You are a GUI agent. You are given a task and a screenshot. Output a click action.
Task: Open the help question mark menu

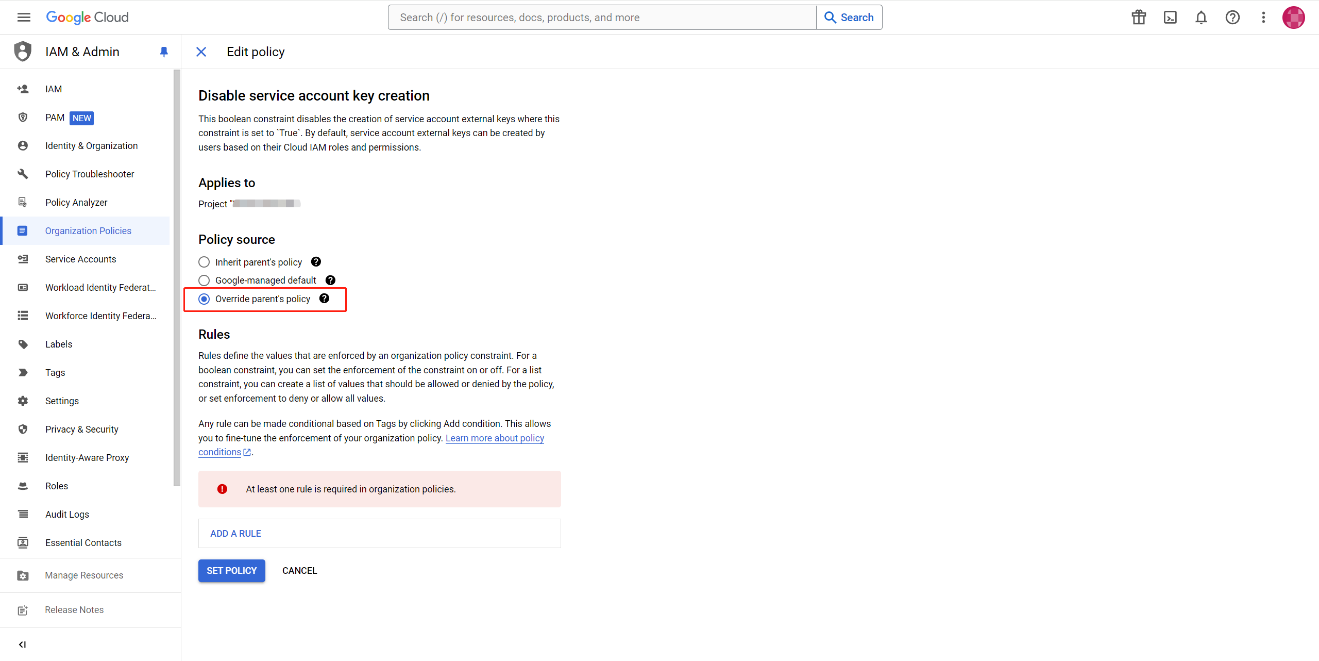pos(1232,17)
